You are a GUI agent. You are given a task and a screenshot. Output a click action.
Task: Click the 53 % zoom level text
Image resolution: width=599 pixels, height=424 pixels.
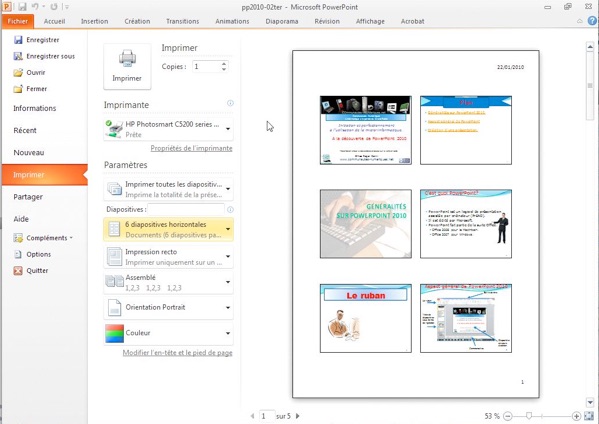tap(492, 416)
